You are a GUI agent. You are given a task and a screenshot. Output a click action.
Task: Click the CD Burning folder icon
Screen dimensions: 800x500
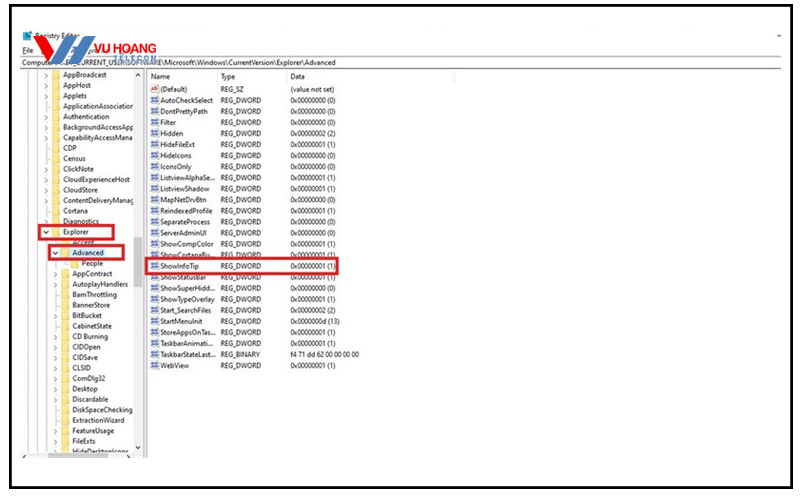coord(64,336)
